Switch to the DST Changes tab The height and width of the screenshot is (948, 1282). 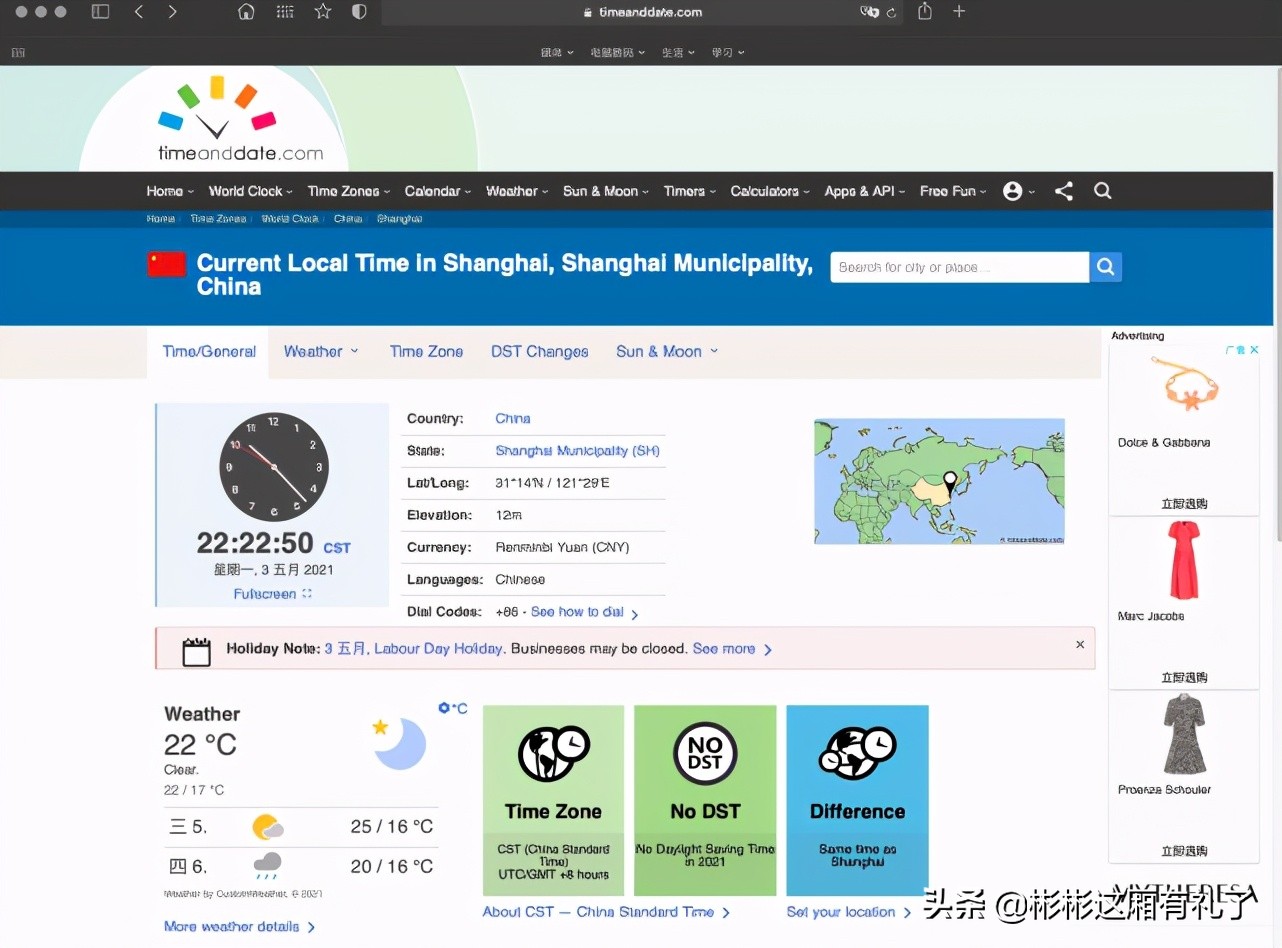point(539,352)
